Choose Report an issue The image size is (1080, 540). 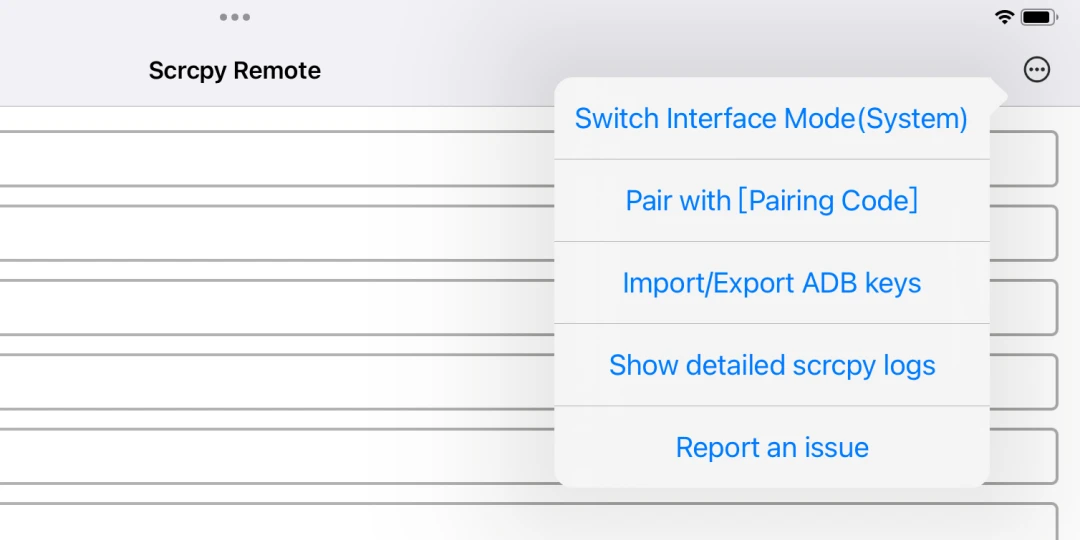point(771,447)
